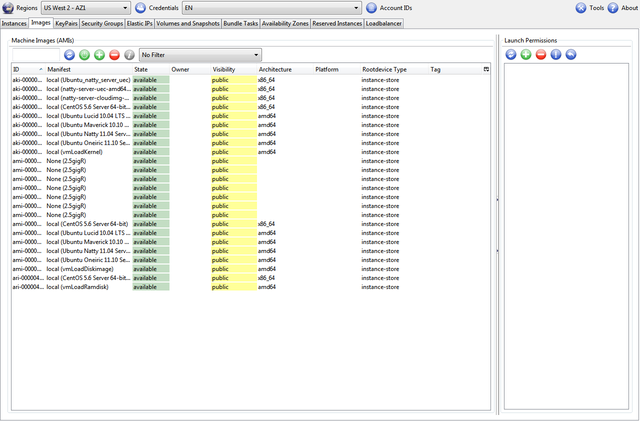Click red minus icon in Machine Images toolbar

click(x=114, y=54)
